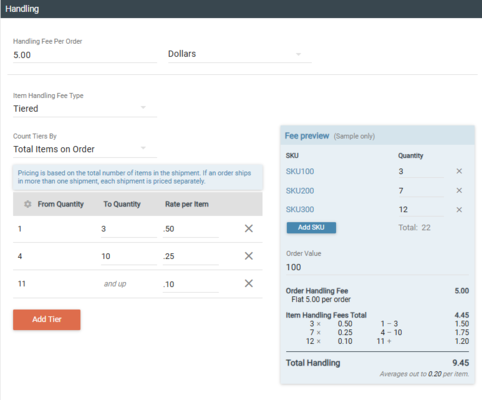Edit the SKU200 quantity field
This screenshot has width=482, height=400.
(x=421, y=191)
